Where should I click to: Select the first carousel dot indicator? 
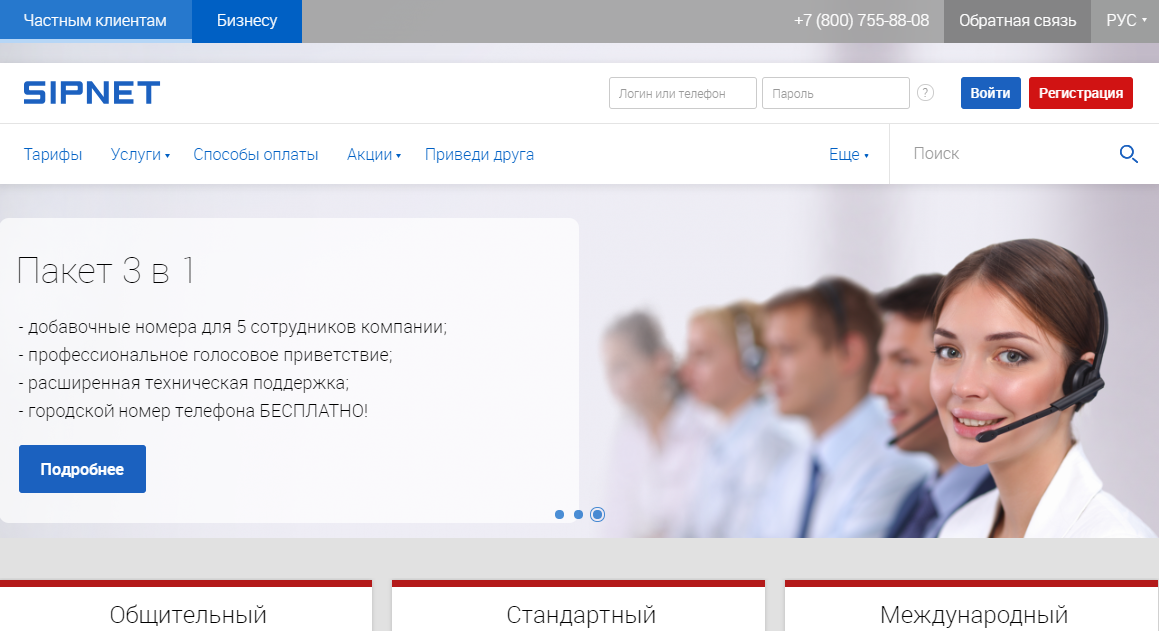pyautogui.click(x=557, y=514)
